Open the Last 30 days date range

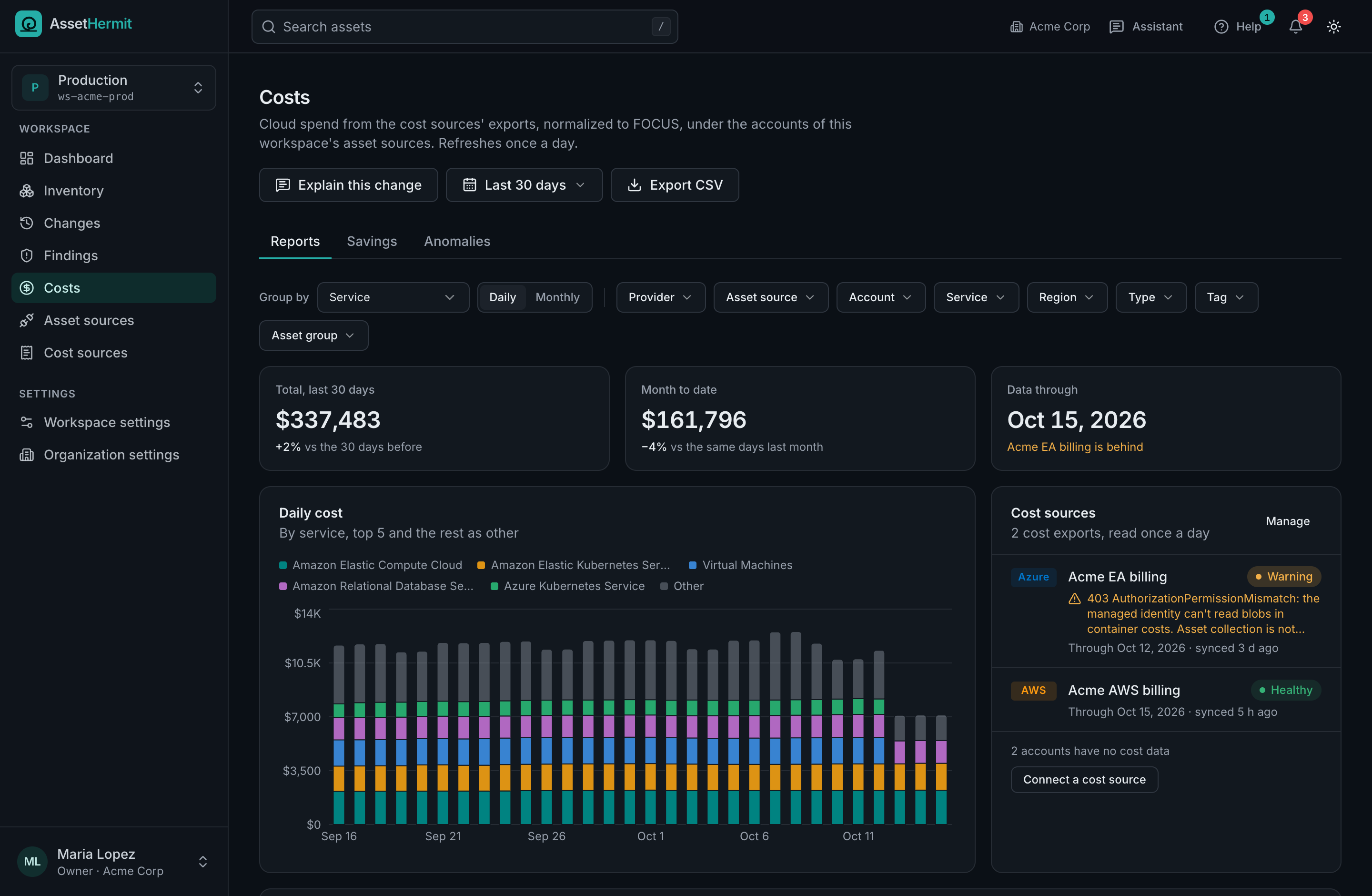pyautogui.click(x=524, y=185)
